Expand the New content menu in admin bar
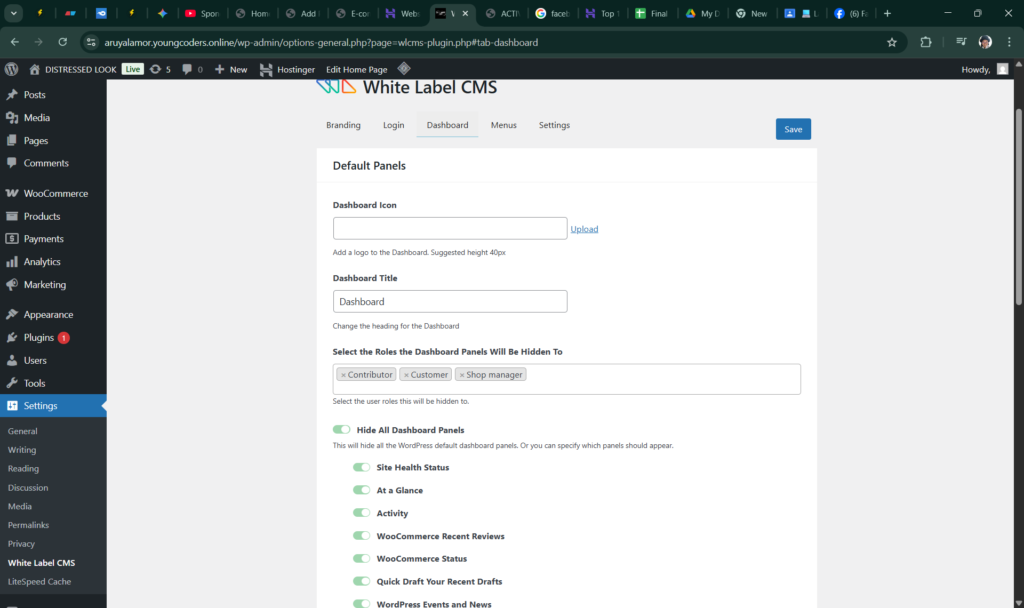This screenshot has height=608, width=1024. tap(230, 69)
